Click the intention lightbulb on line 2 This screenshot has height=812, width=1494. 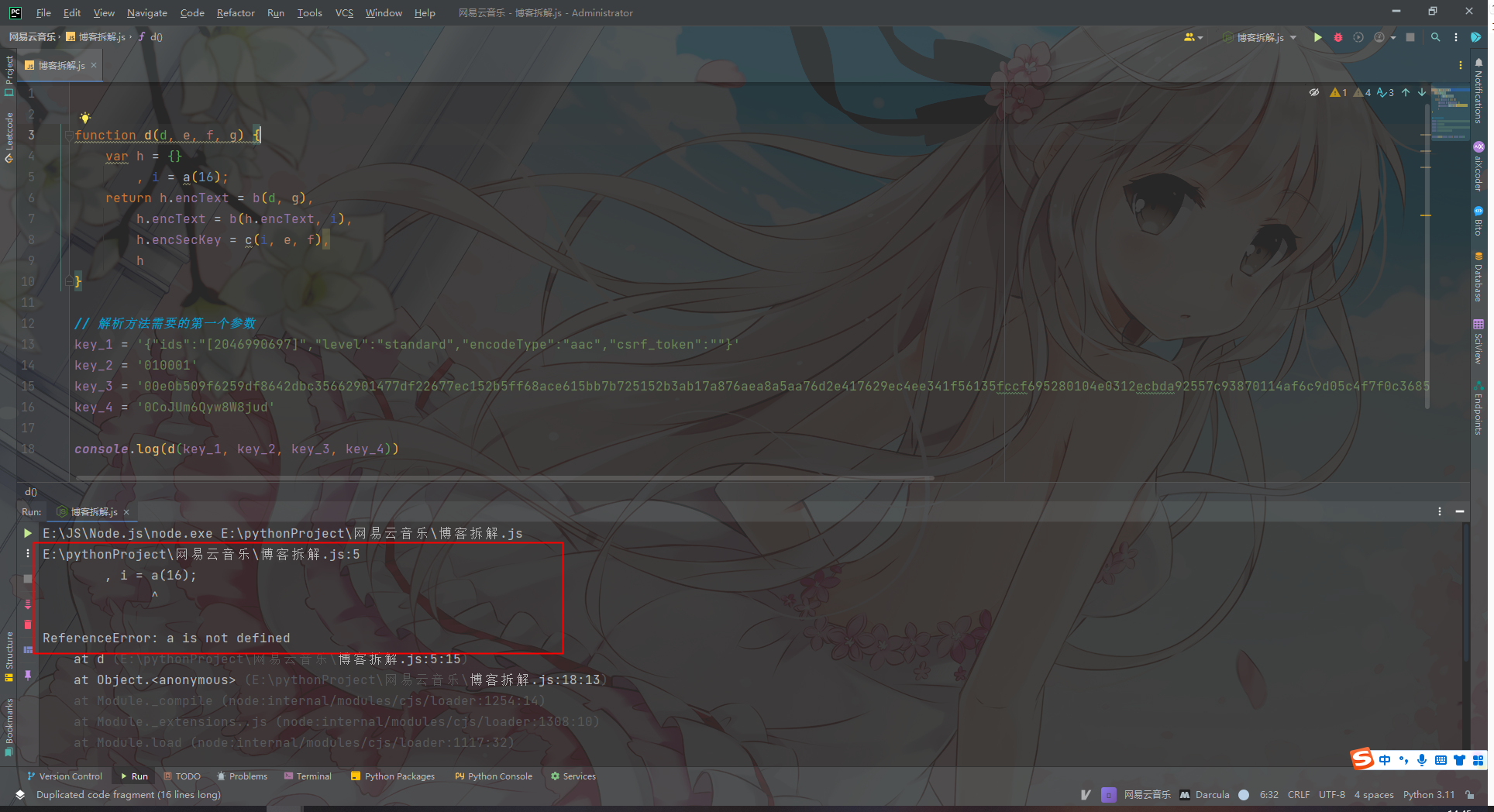point(85,118)
